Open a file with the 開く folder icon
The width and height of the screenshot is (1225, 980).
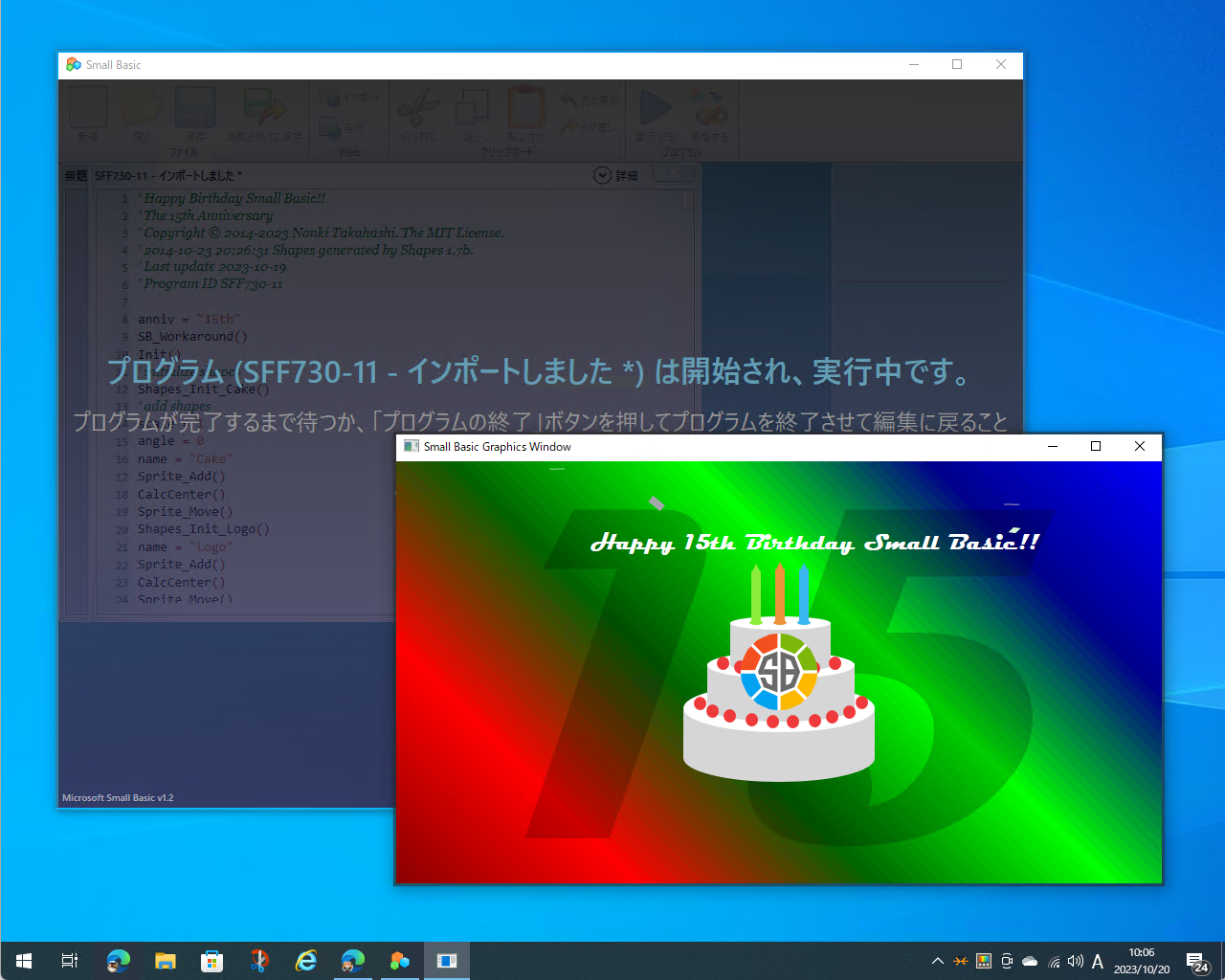141,108
